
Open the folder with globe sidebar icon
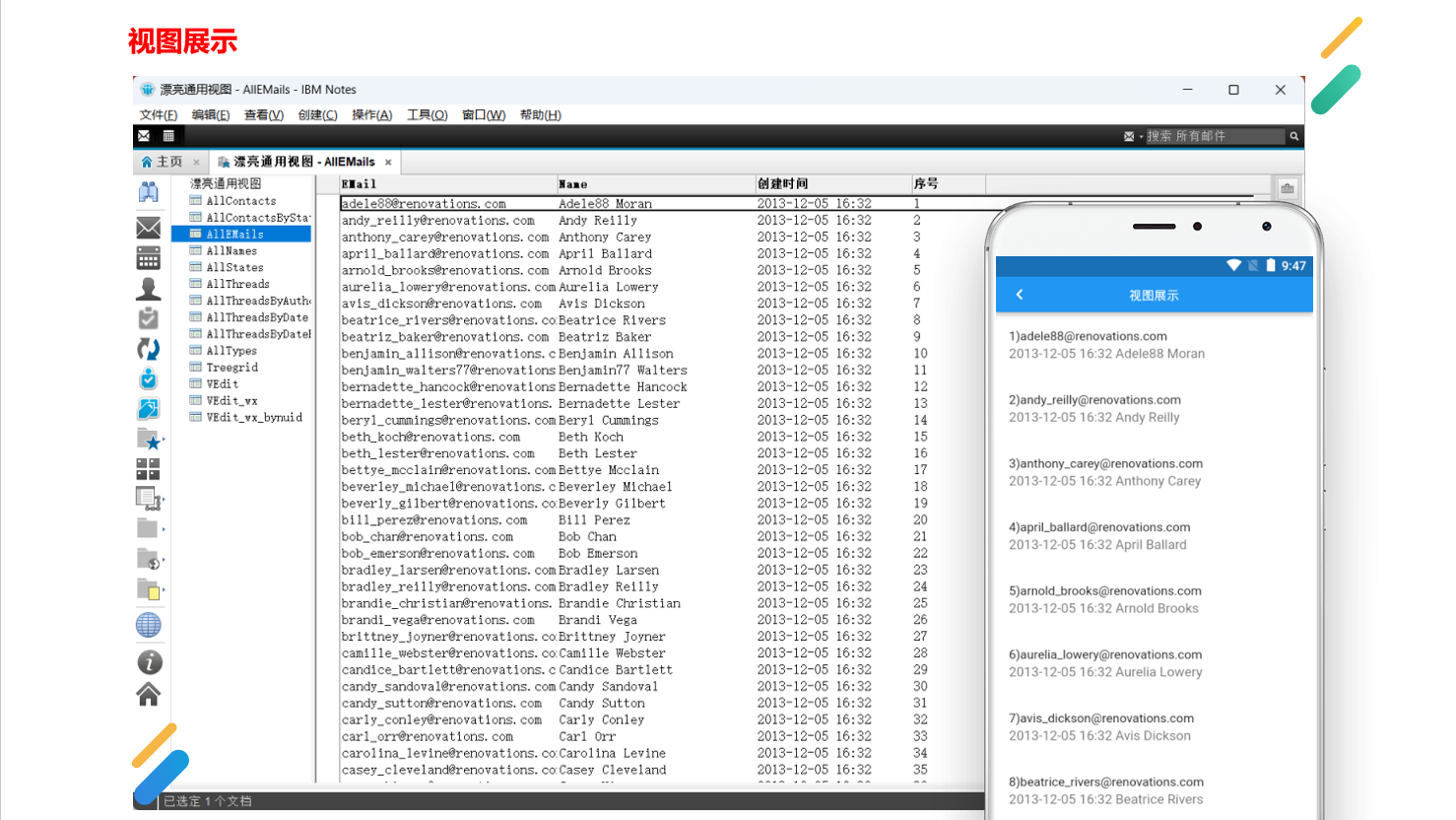coord(148,559)
